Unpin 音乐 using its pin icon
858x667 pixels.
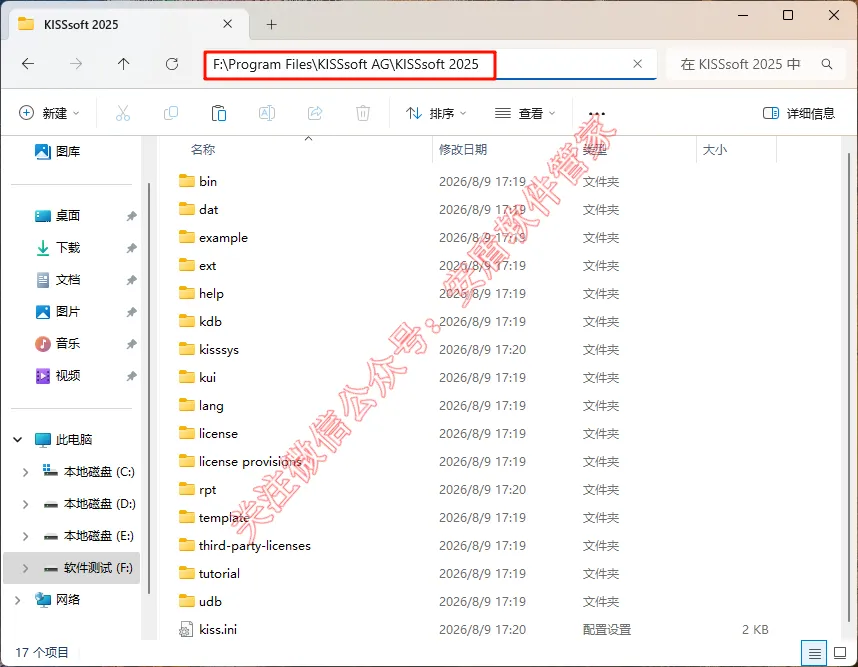point(131,344)
